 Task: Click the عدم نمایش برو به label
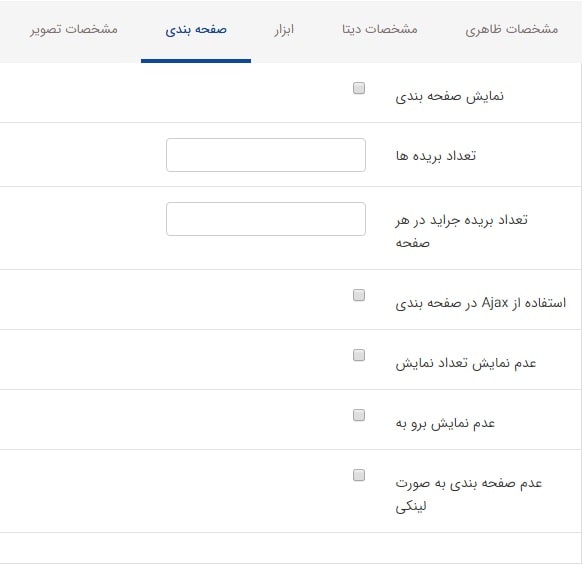click(x=445, y=424)
